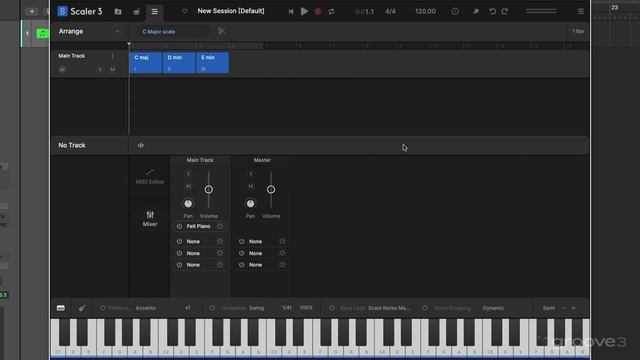Image resolution: width=640 pixels, height=360 pixels.
Task: Click the 120.00 tempo field
Action: (425, 11)
